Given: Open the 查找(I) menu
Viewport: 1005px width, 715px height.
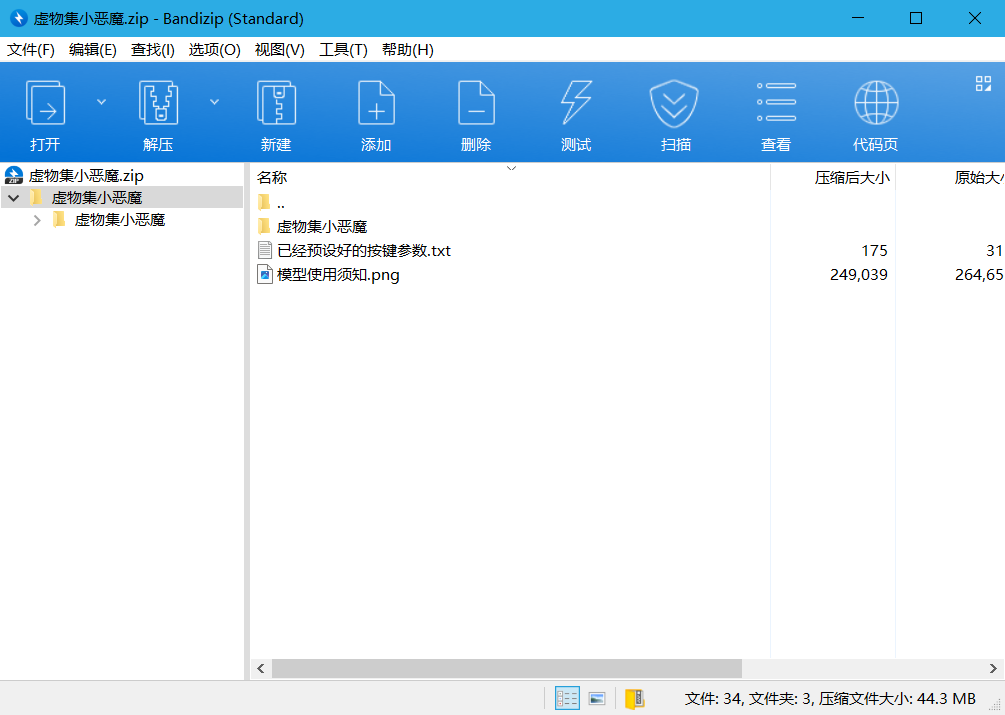Looking at the screenshot, I should point(153,50).
